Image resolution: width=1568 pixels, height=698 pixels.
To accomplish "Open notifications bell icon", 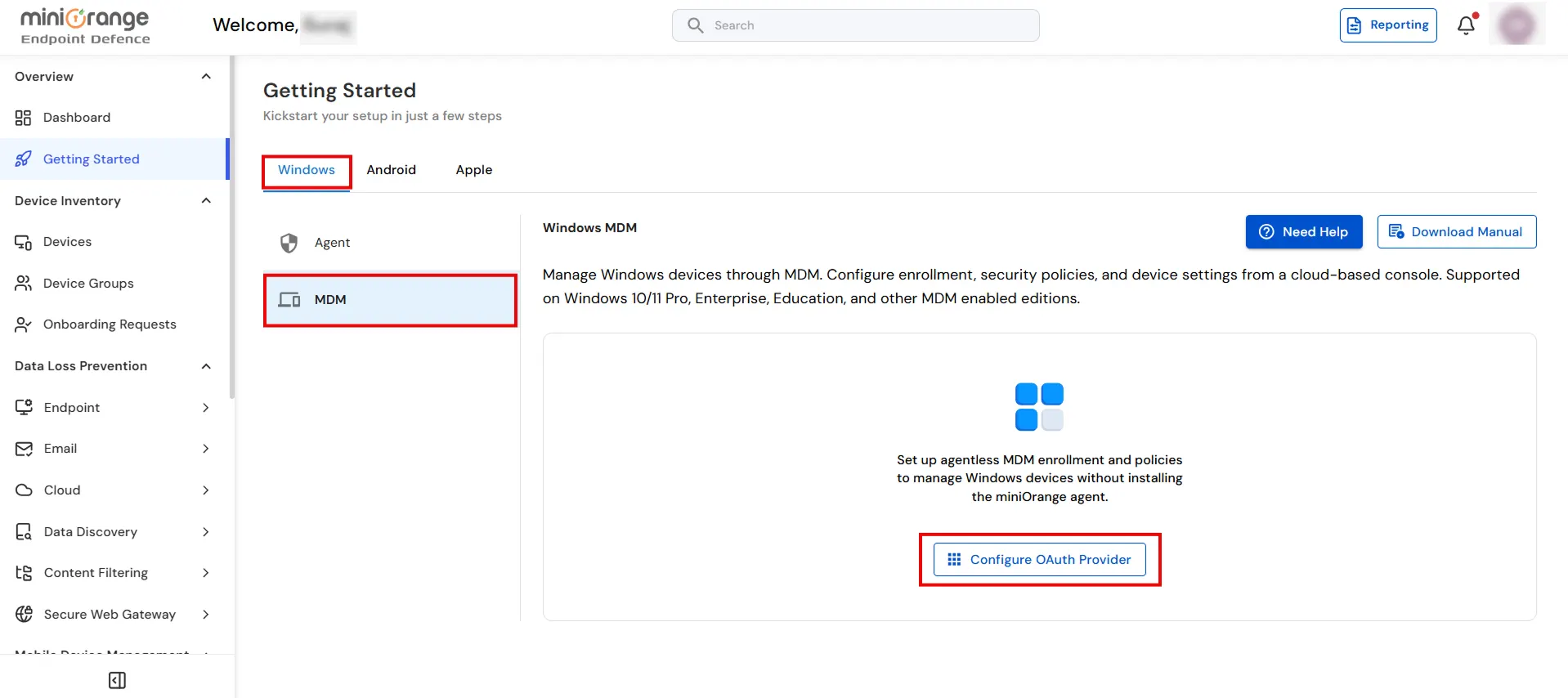I will point(1467,25).
